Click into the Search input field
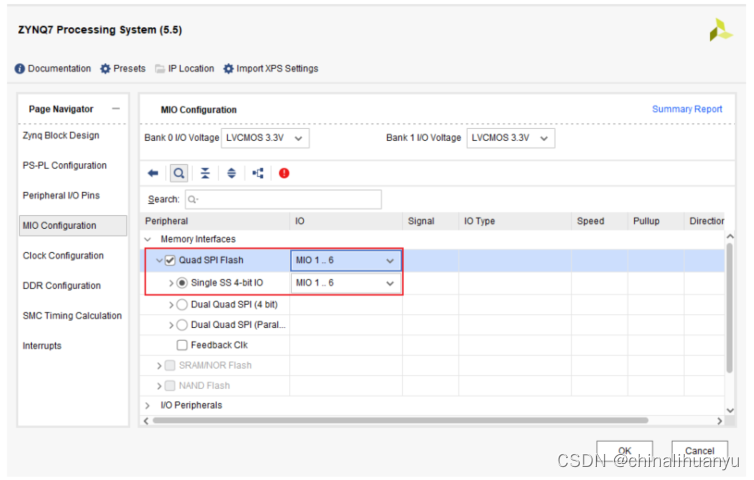754x480 pixels. click(283, 199)
